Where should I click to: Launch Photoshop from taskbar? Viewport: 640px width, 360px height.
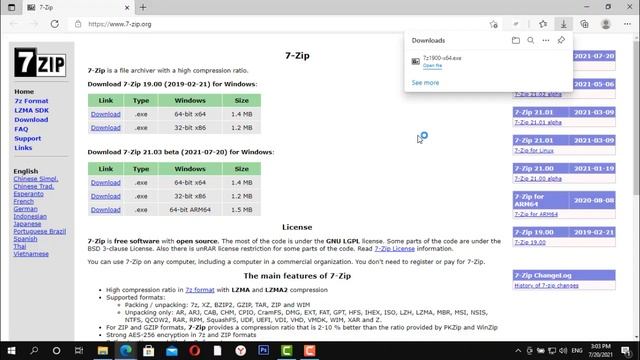[264, 350]
